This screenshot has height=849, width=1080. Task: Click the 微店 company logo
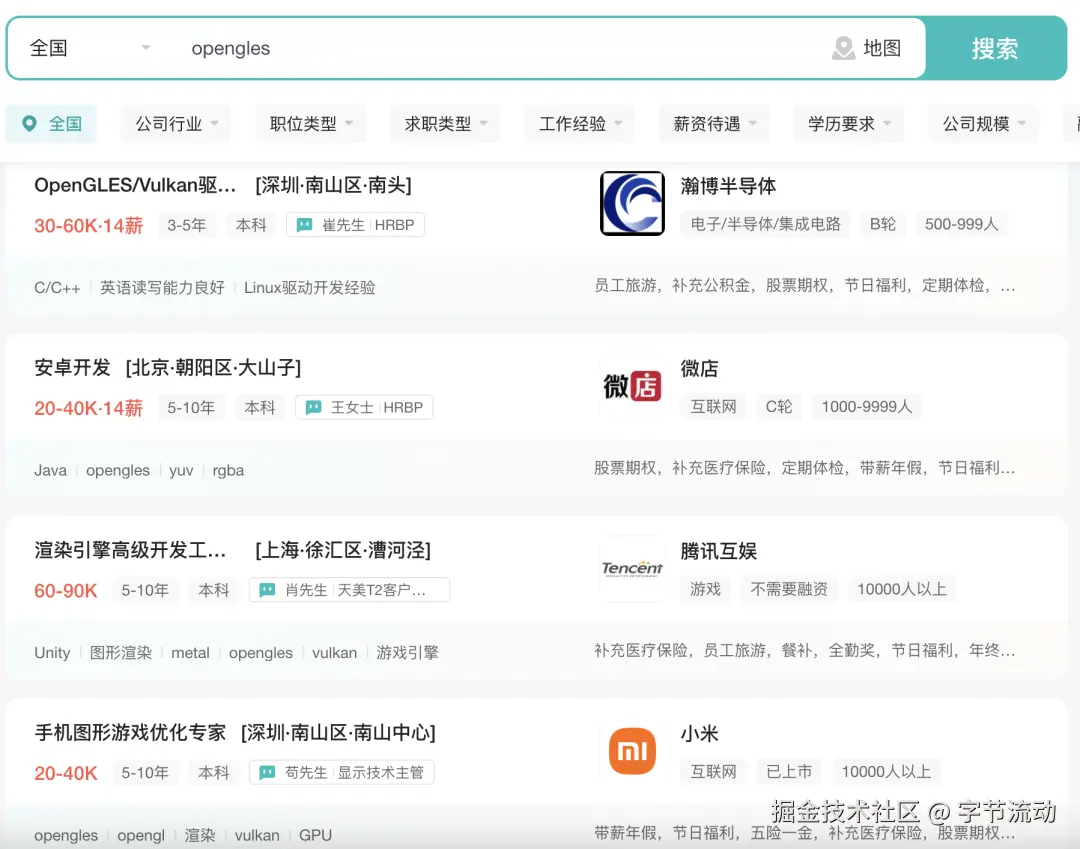632,385
